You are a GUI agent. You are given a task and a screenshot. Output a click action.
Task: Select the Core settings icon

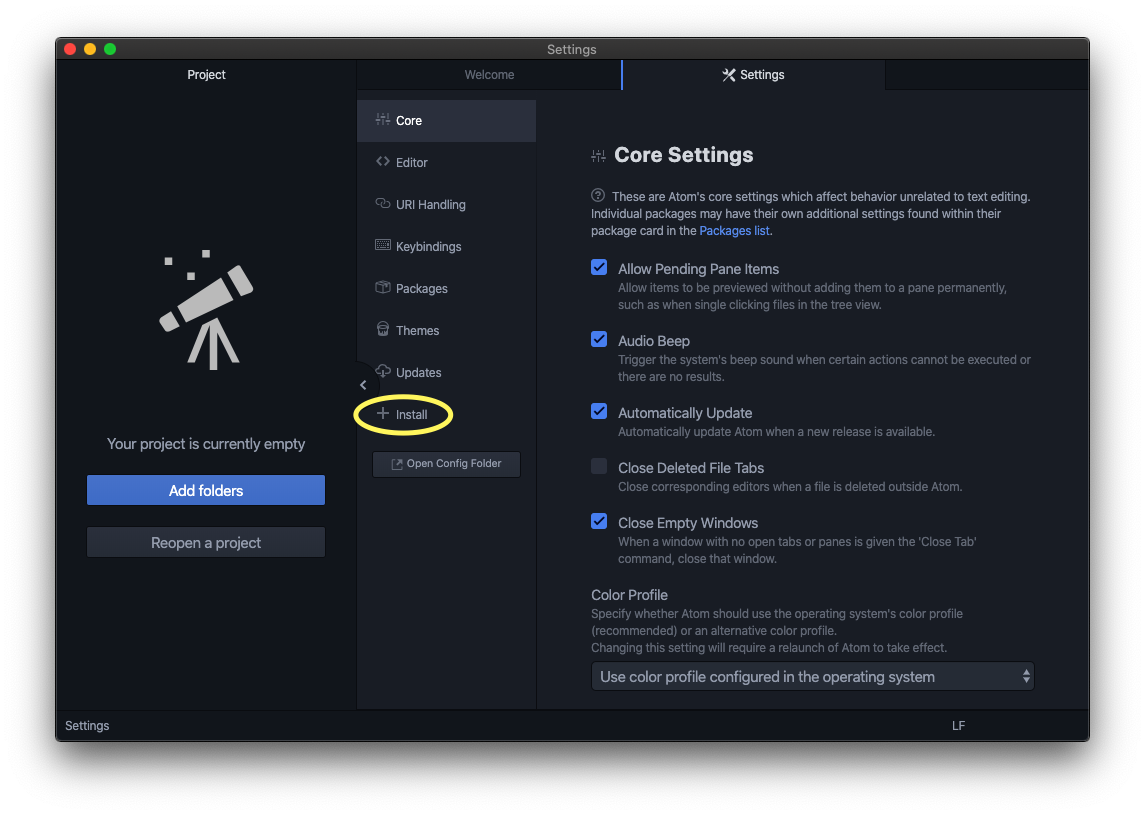384,120
